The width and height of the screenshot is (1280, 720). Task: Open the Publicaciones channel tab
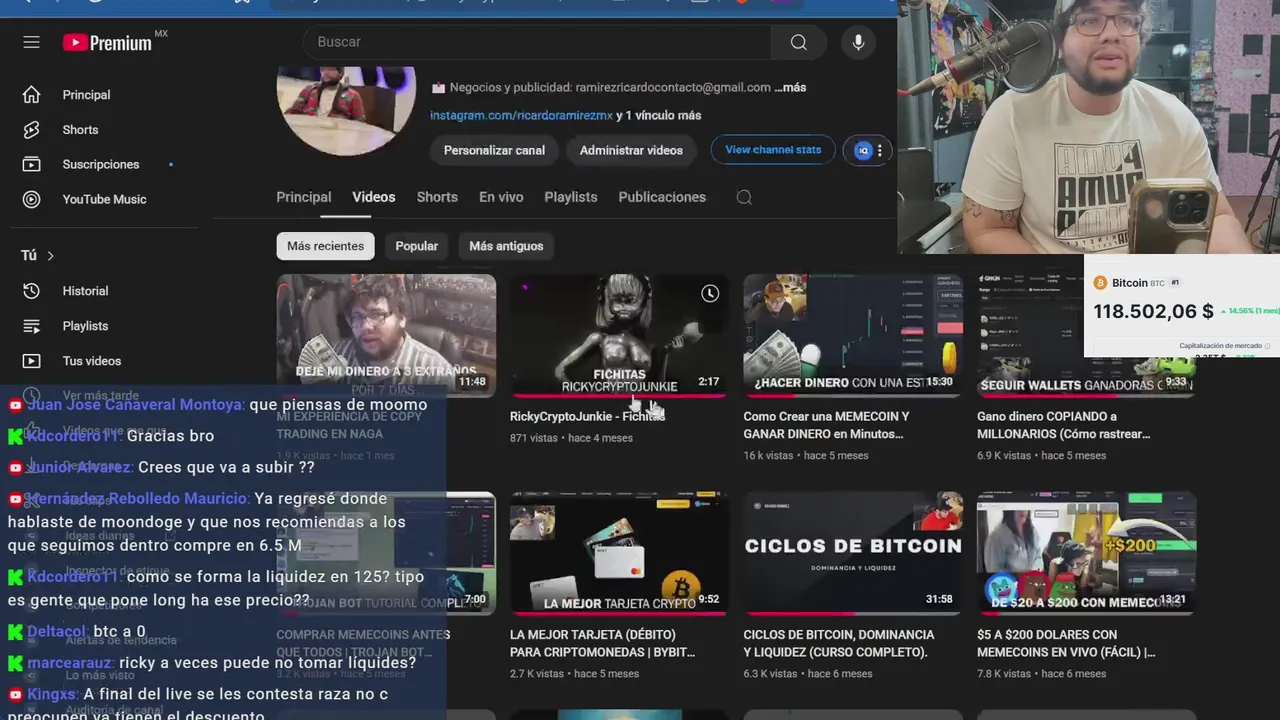click(x=662, y=197)
